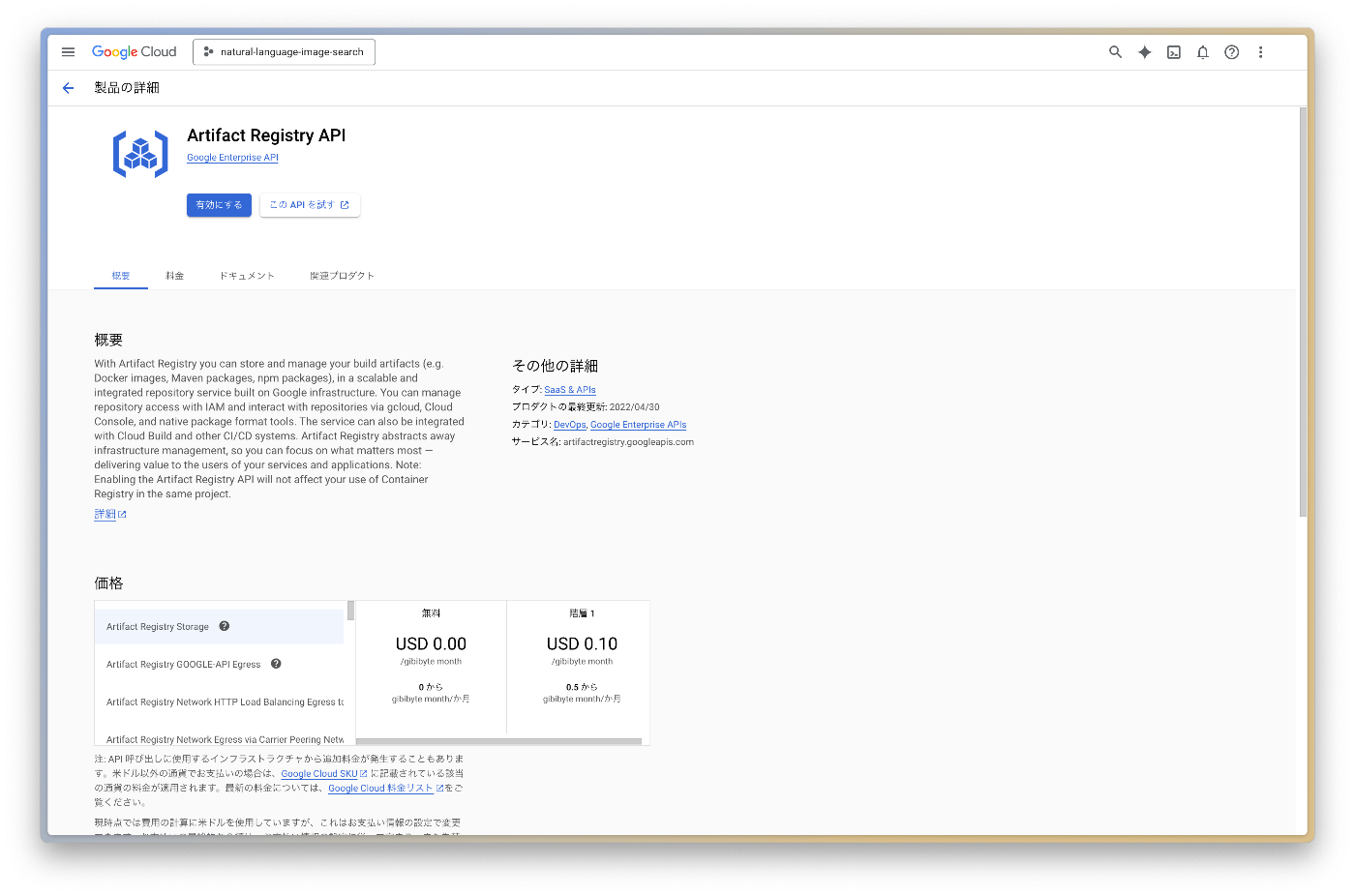Select Network HTTP Load Balancing Egress row
This screenshot has height=896, width=1355.
point(219,702)
